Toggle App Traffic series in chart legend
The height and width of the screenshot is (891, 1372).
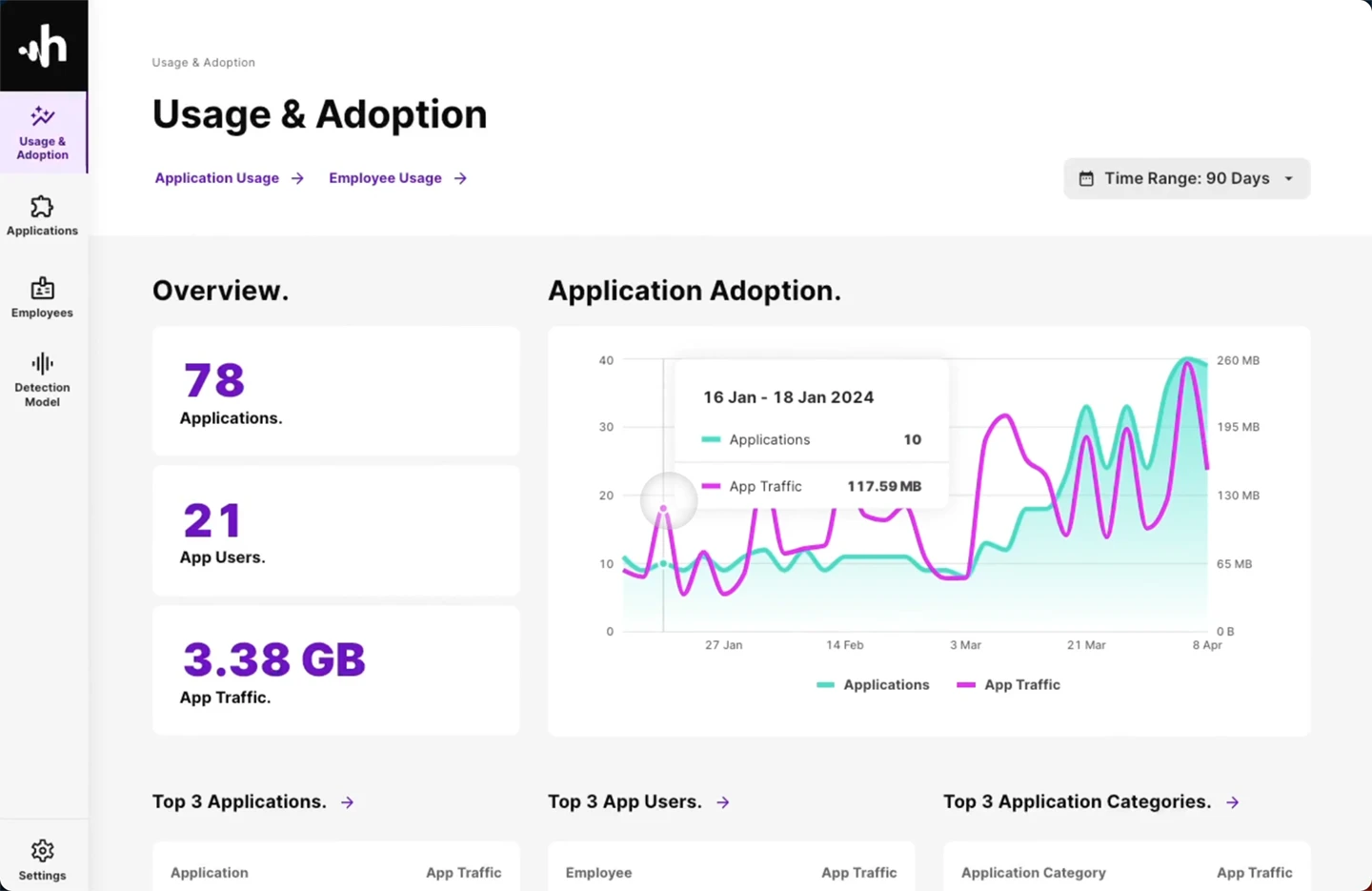click(x=1009, y=684)
